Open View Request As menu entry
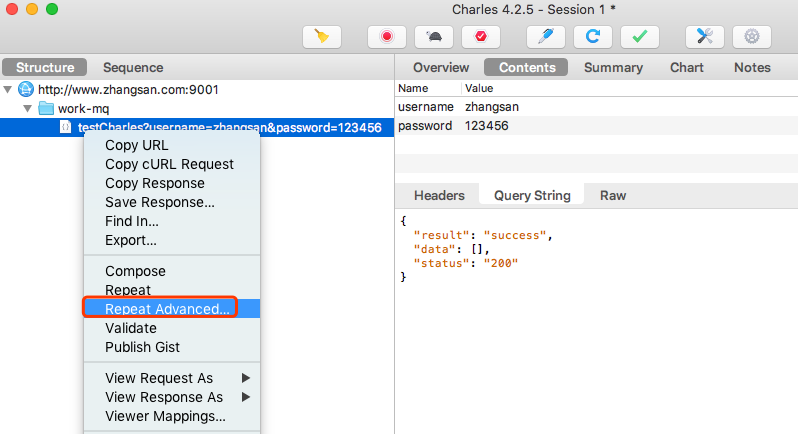 pyautogui.click(x=172, y=378)
